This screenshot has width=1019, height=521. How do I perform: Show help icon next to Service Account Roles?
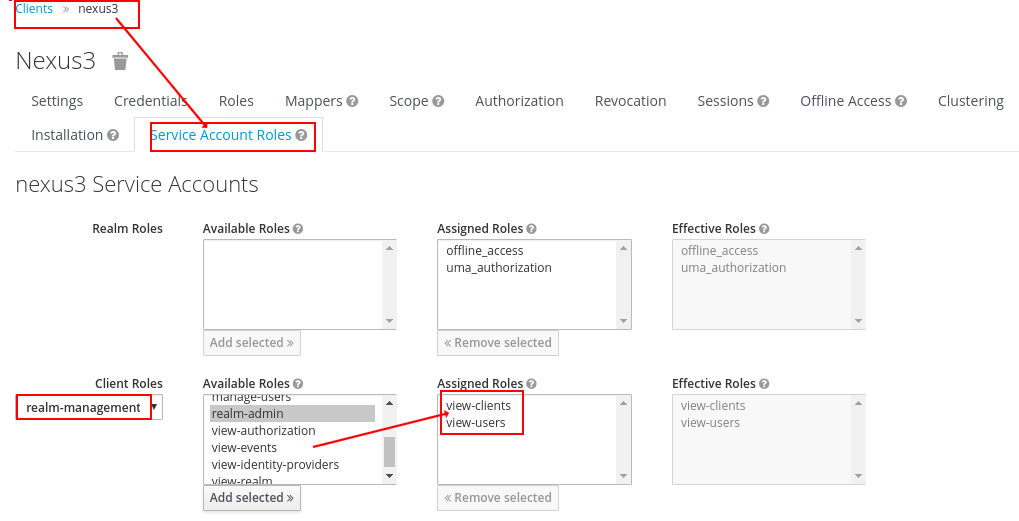pyautogui.click(x=301, y=135)
